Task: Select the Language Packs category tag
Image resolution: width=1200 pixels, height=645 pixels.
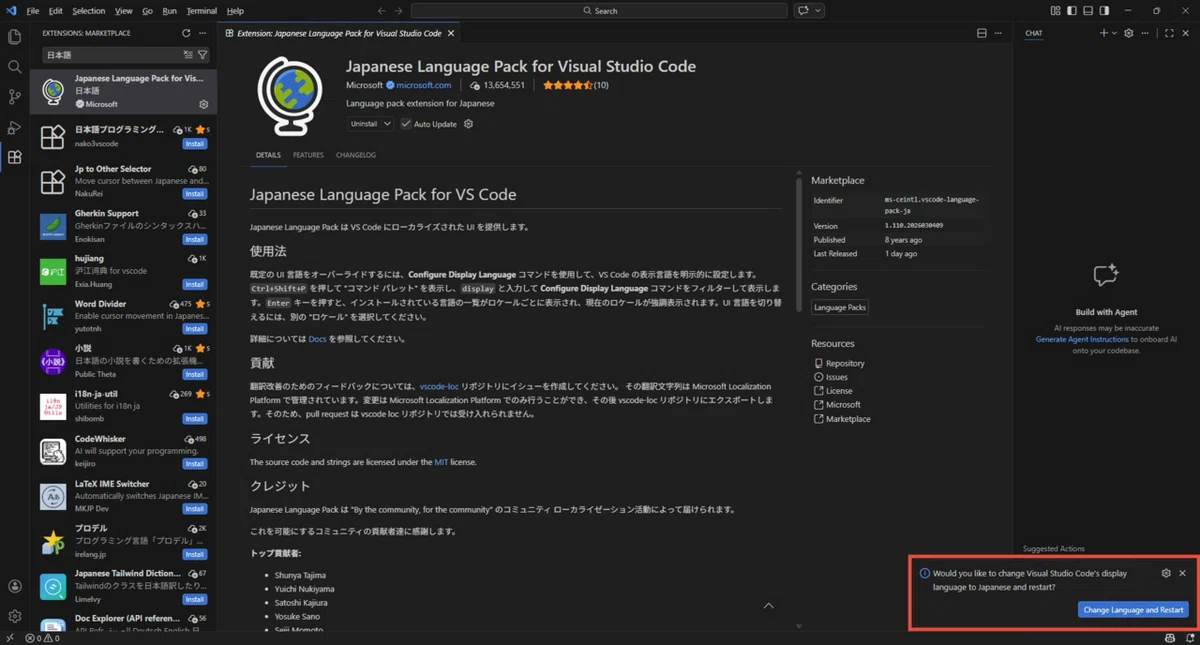Action: click(840, 307)
